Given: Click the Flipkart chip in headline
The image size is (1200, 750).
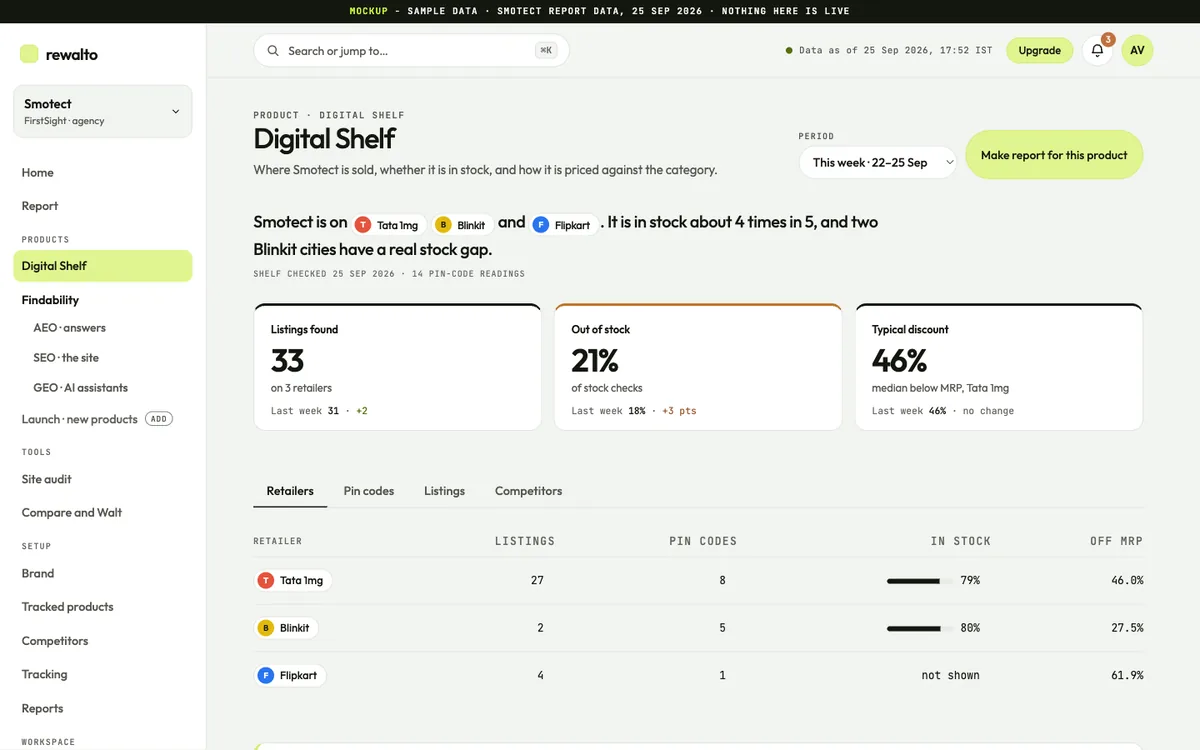Looking at the screenshot, I should 564,225.
